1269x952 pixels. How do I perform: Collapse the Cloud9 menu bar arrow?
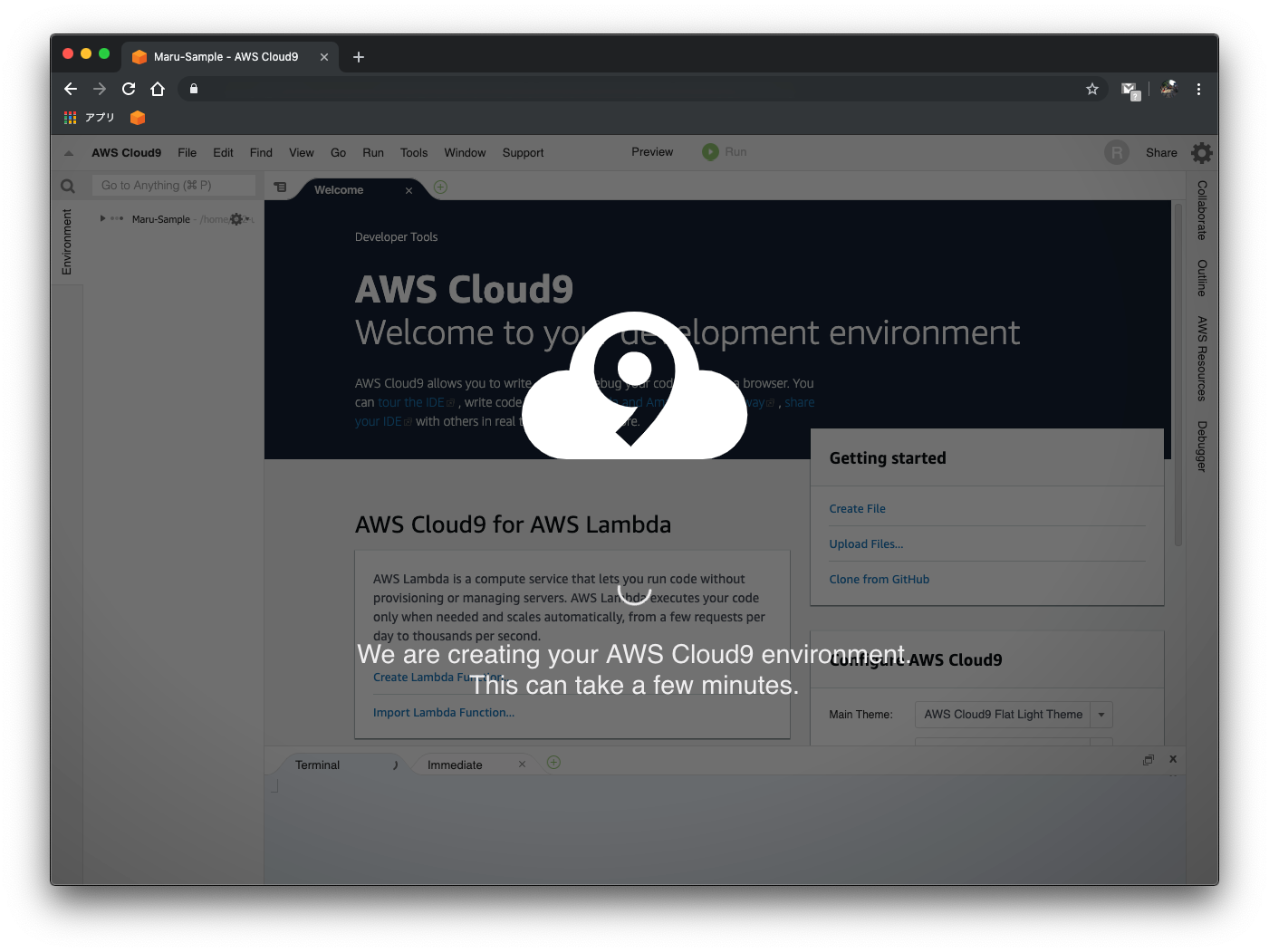[69, 153]
